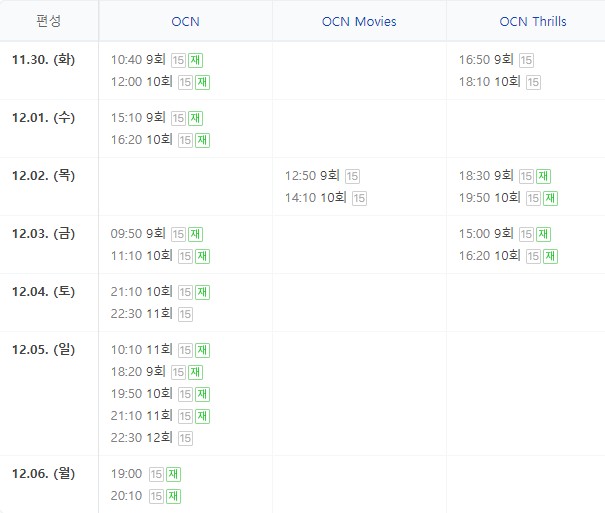605x513 pixels.
Task: Click the 20:10 entry on 12.06
Action: [127, 496]
